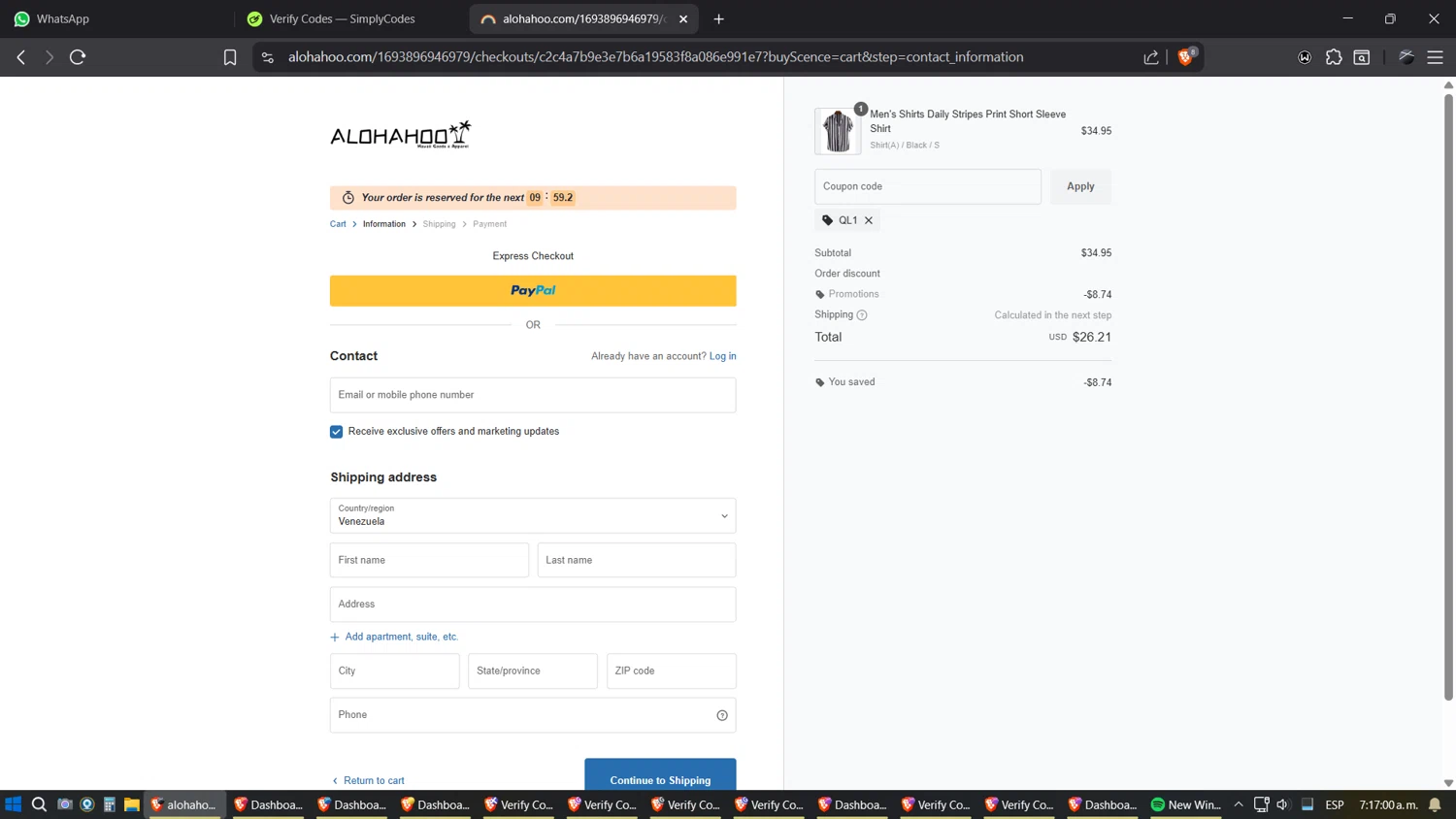1456x819 pixels.
Task: Open site settings icon in address bar
Action: [x=268, y=57]
